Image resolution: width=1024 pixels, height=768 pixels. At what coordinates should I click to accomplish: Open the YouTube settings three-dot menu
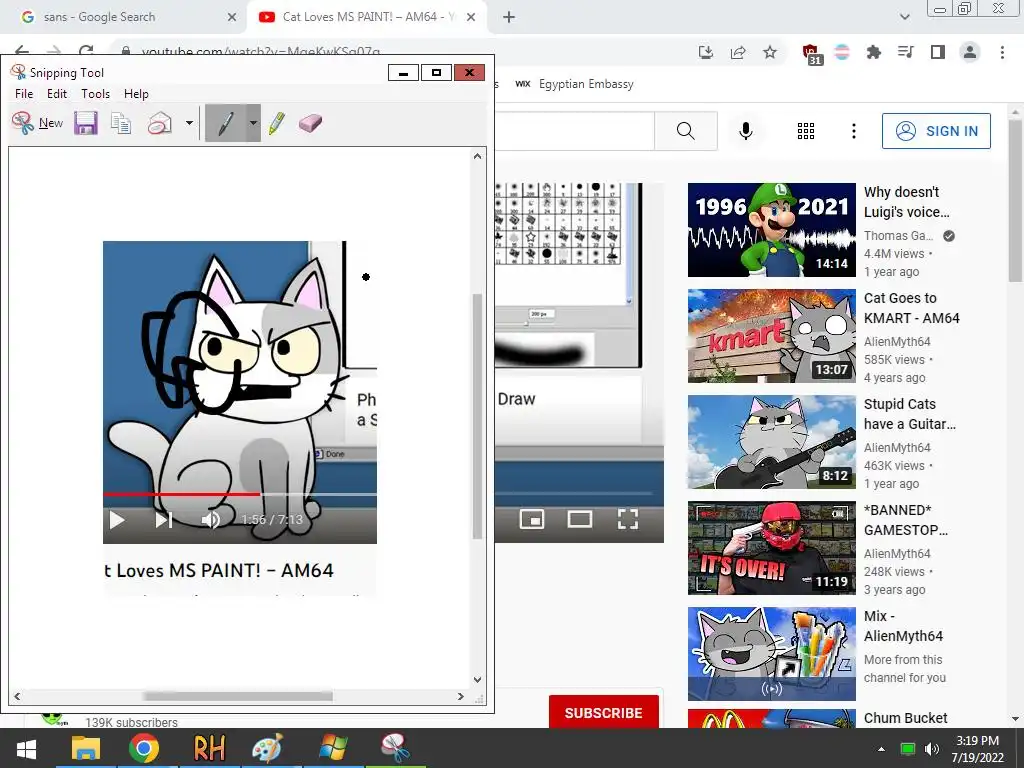(854, 131)
